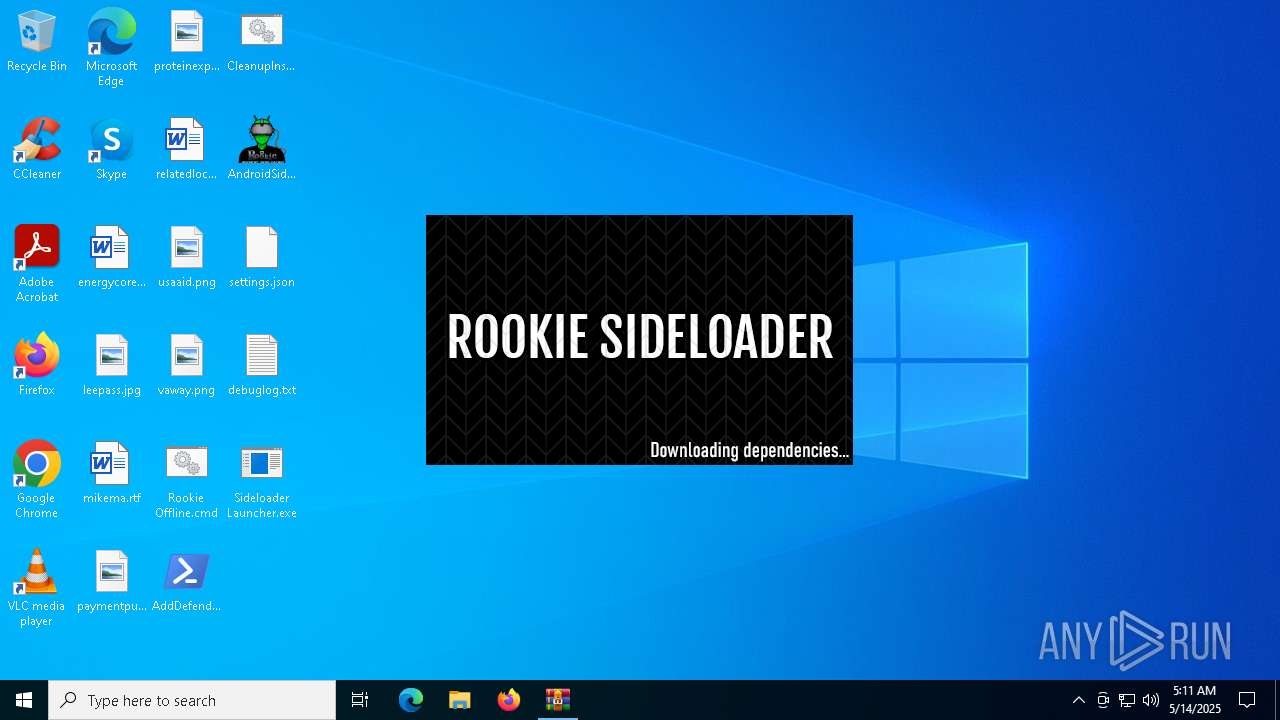Open the Recycle Bin desktop icon
The image size is (1280, 720).
click(37, 42)
